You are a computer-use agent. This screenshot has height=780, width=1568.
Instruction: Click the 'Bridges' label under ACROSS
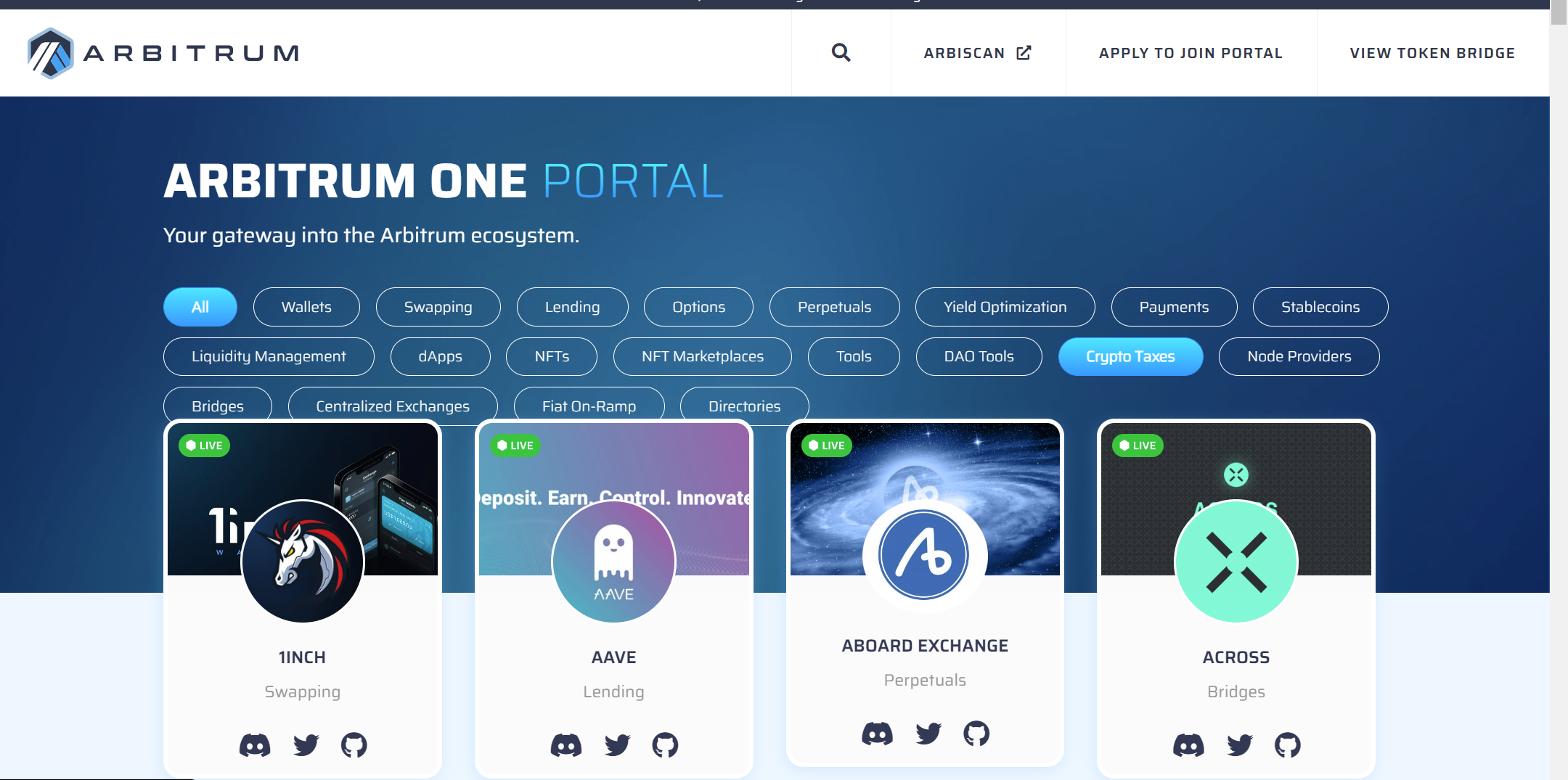1236,691
